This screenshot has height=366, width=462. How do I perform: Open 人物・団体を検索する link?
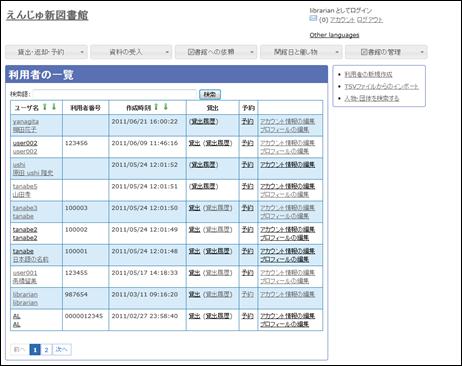(x=372, y=98)
